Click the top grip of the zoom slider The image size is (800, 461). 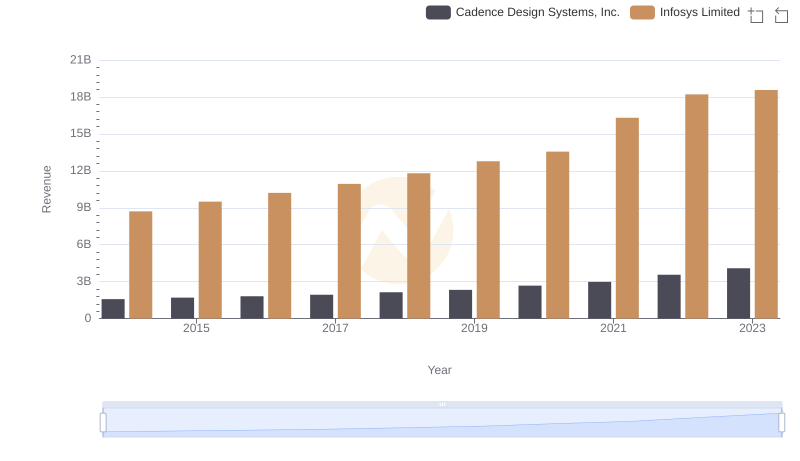click(442, 404)
